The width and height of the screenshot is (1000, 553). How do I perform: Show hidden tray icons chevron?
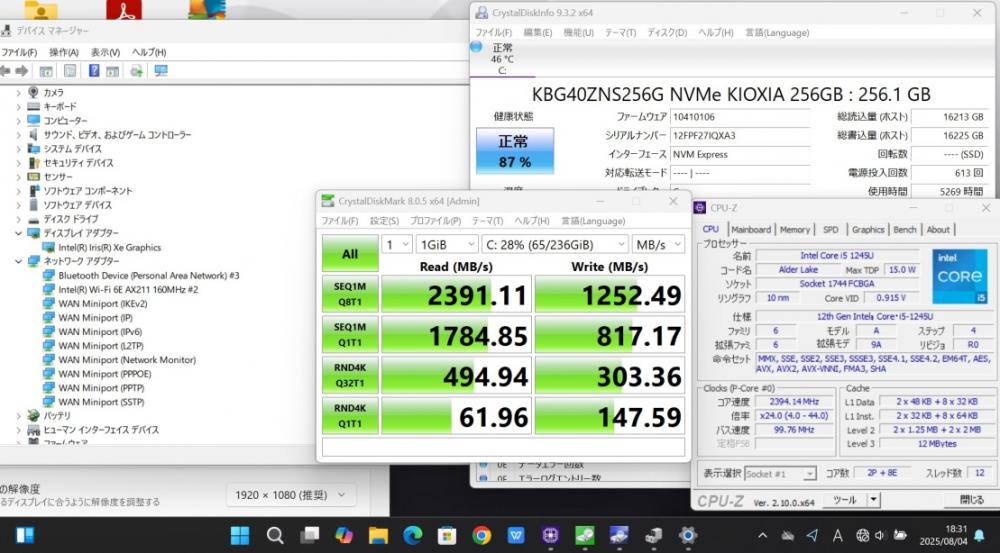(x=762, y=536)
